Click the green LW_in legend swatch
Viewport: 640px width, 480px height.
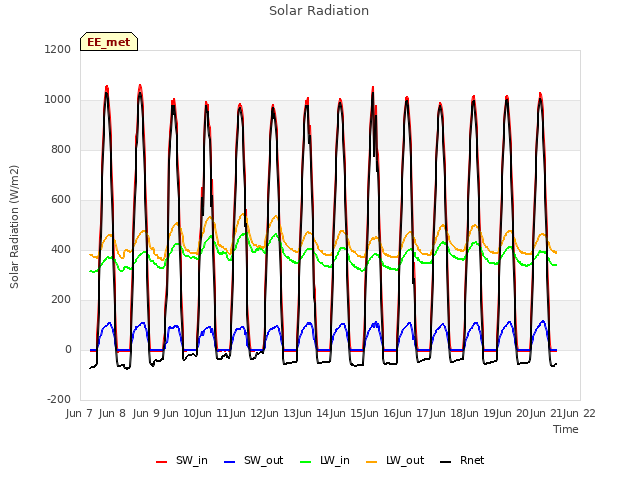click(306, 462)
